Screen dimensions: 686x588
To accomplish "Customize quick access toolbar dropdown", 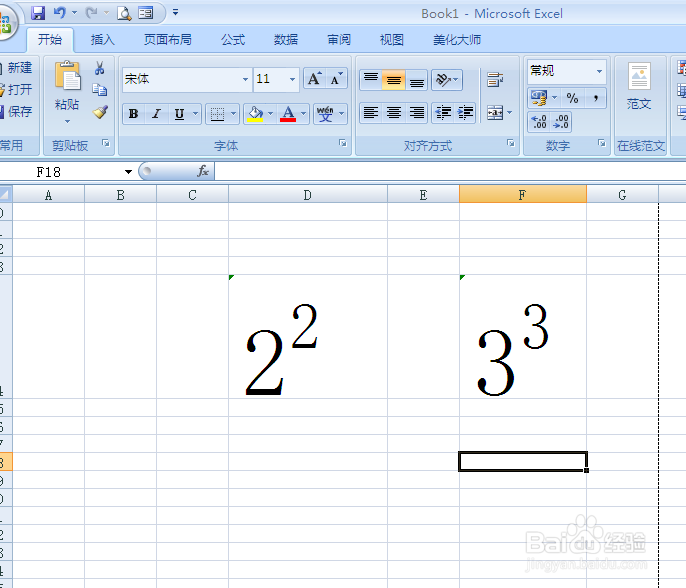I will coord(175,13).
